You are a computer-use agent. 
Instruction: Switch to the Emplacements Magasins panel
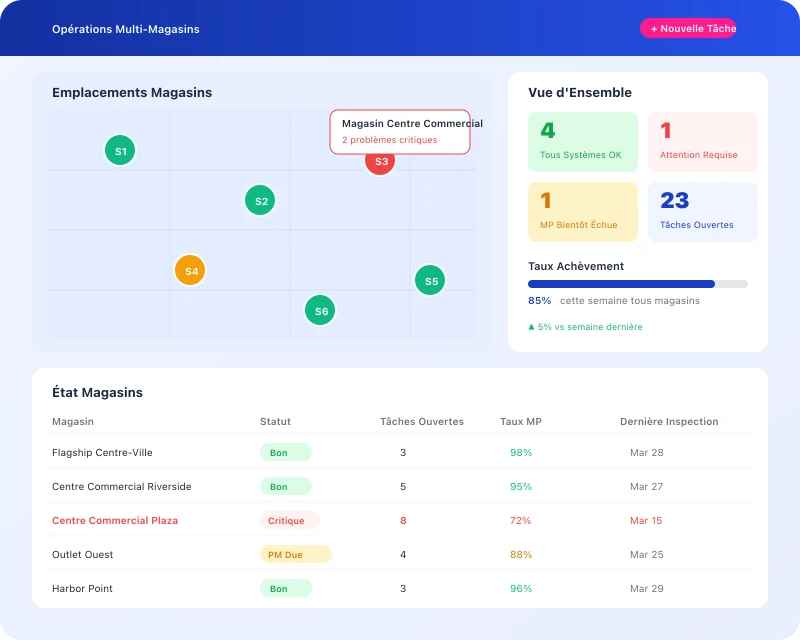[131, 92]
